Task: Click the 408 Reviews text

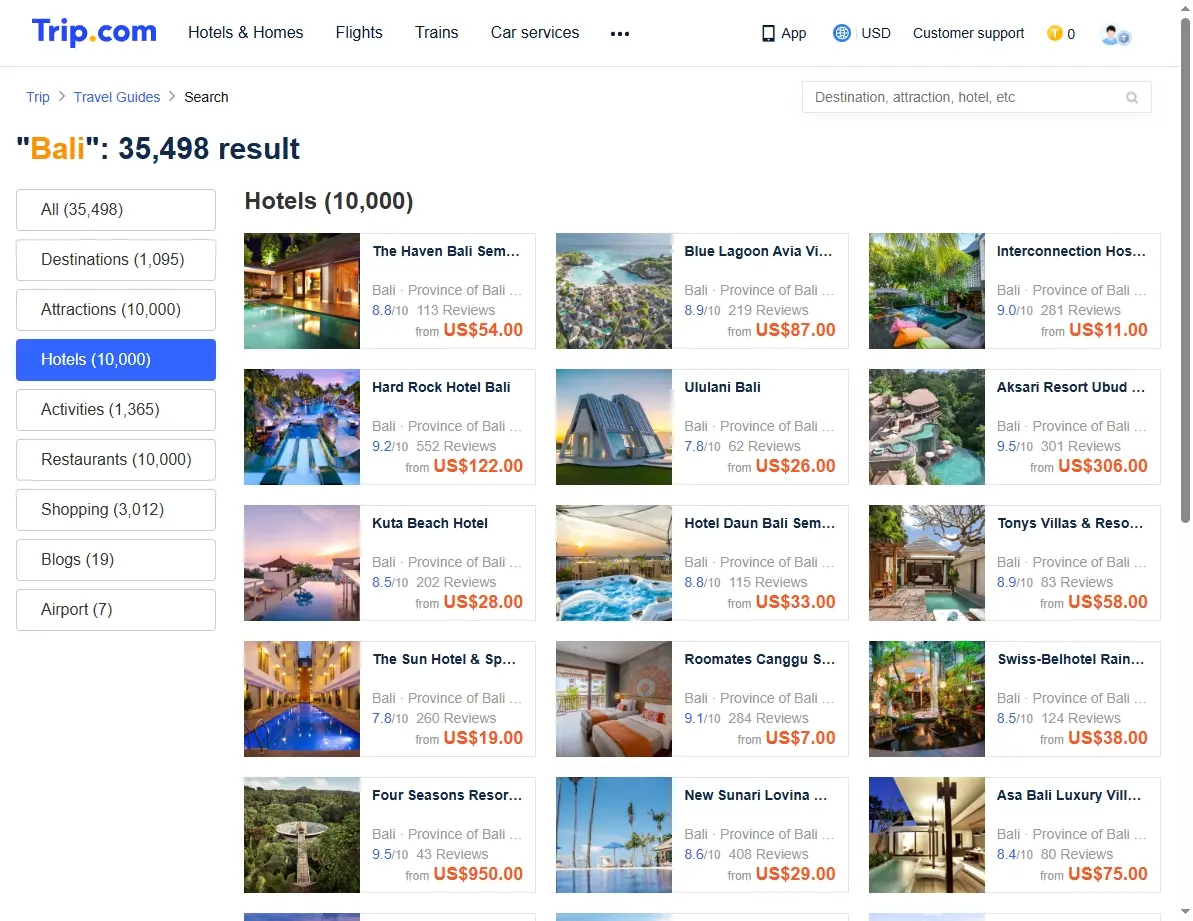Action: 768,855
